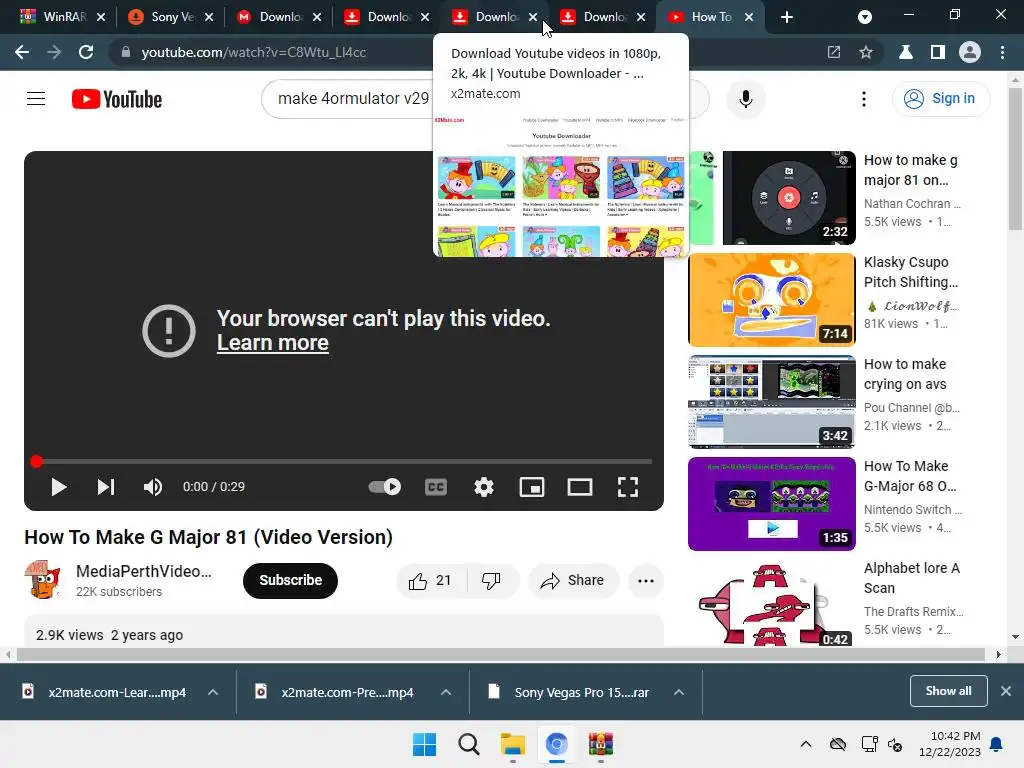Follow the Learn more link in the player

click(x=272, y=343)
